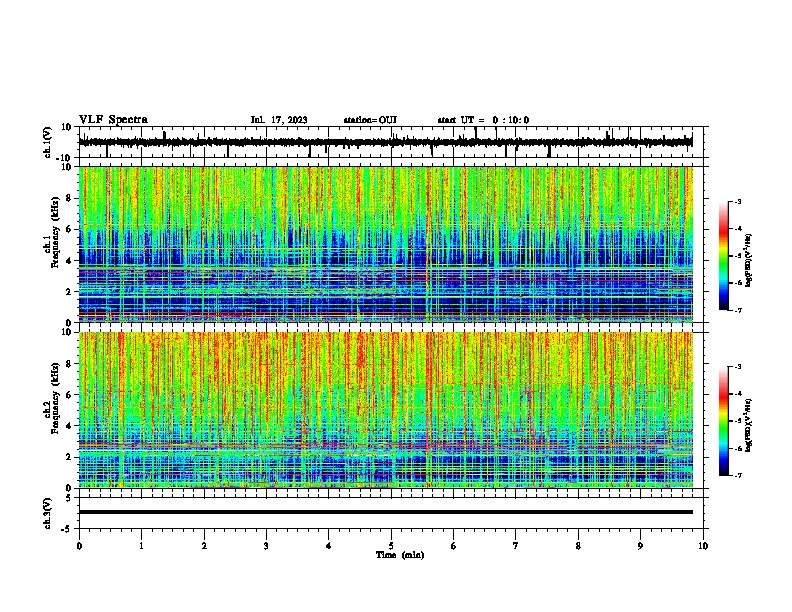Click the "-7" label on ch.2 color scale

point(738,476)
